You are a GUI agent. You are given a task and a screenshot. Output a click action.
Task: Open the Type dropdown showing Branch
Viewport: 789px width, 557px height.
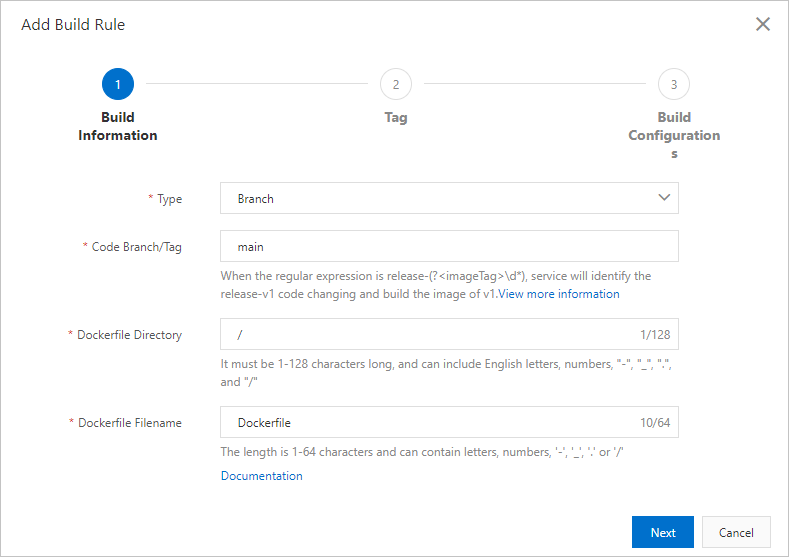(x=449, y=198)
